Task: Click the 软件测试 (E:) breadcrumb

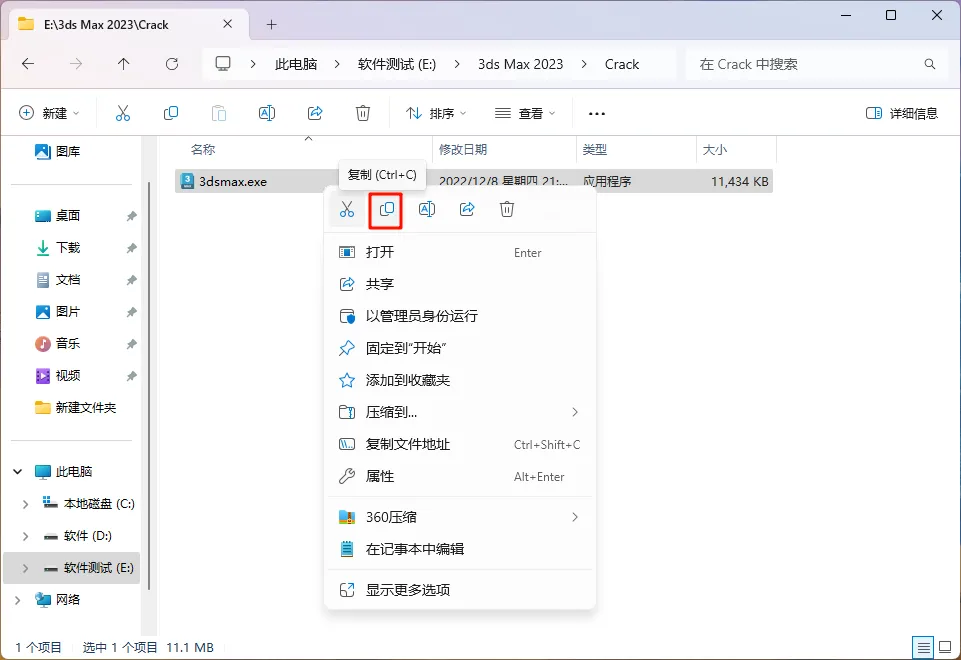Action: (x=397, y=64)
